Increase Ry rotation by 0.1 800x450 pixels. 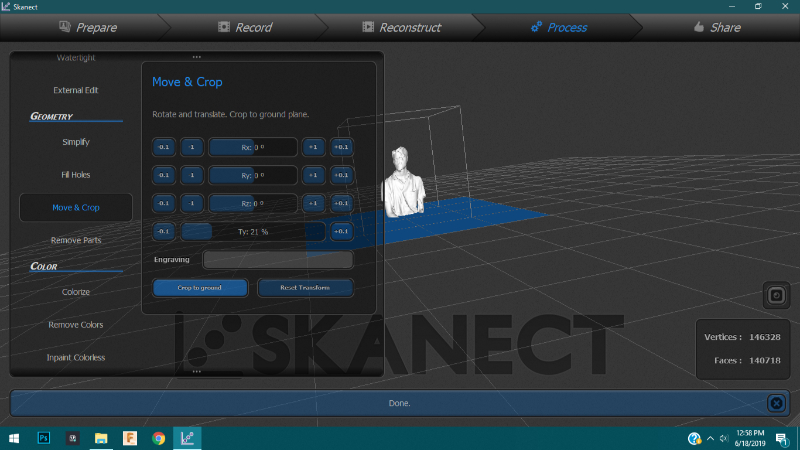pyautogui.click(x=341, y=175)
